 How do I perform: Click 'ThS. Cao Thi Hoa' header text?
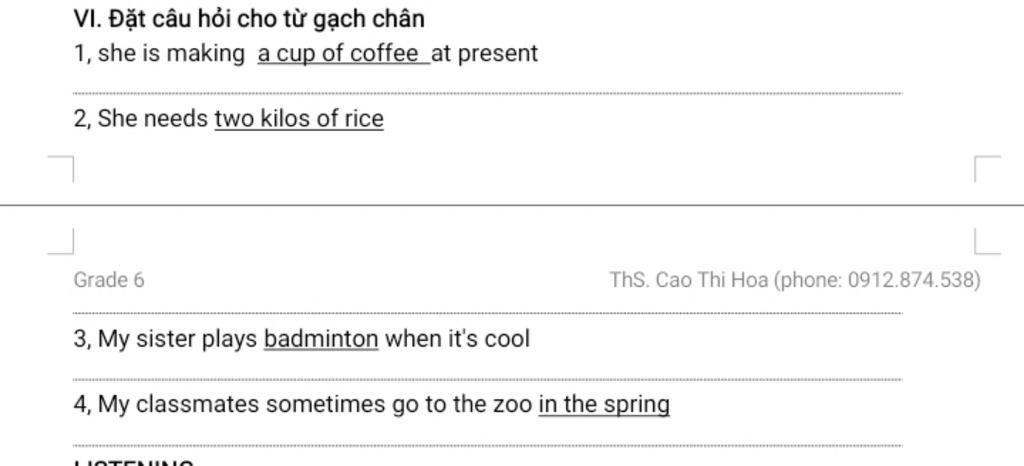coord(688,280)
